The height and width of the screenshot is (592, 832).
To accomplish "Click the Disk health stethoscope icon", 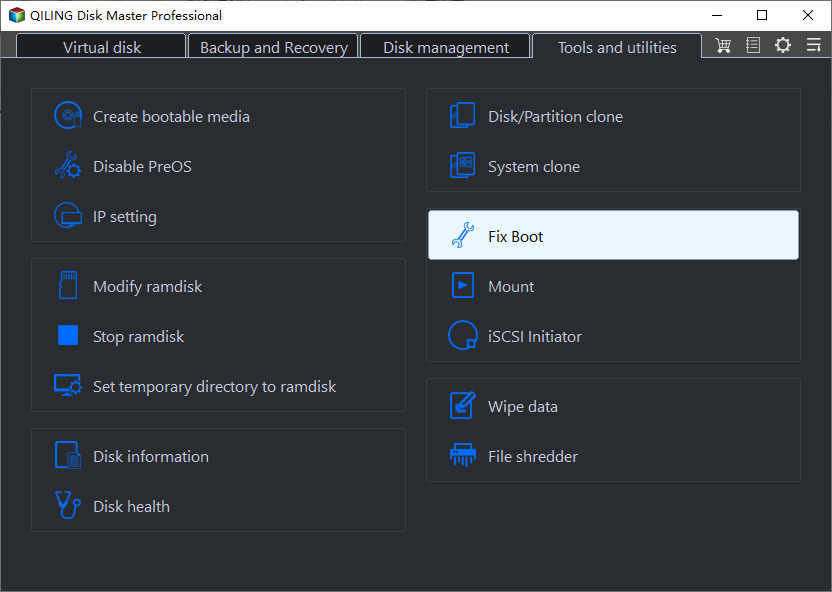I will coord(68,505).
